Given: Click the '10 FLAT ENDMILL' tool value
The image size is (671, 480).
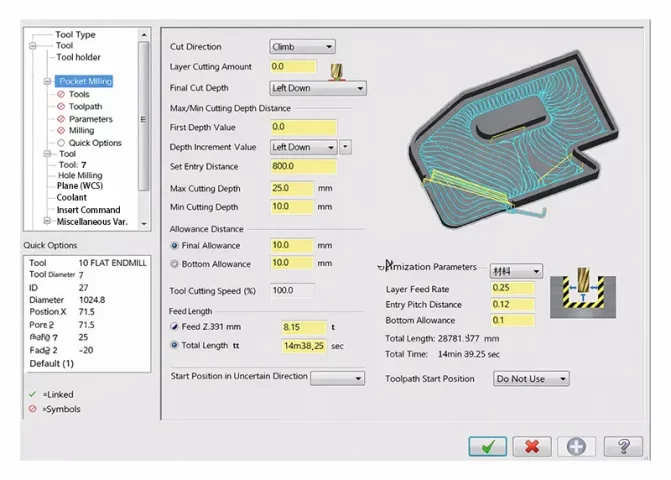Looking at the screenshot, I should (113, 263).
